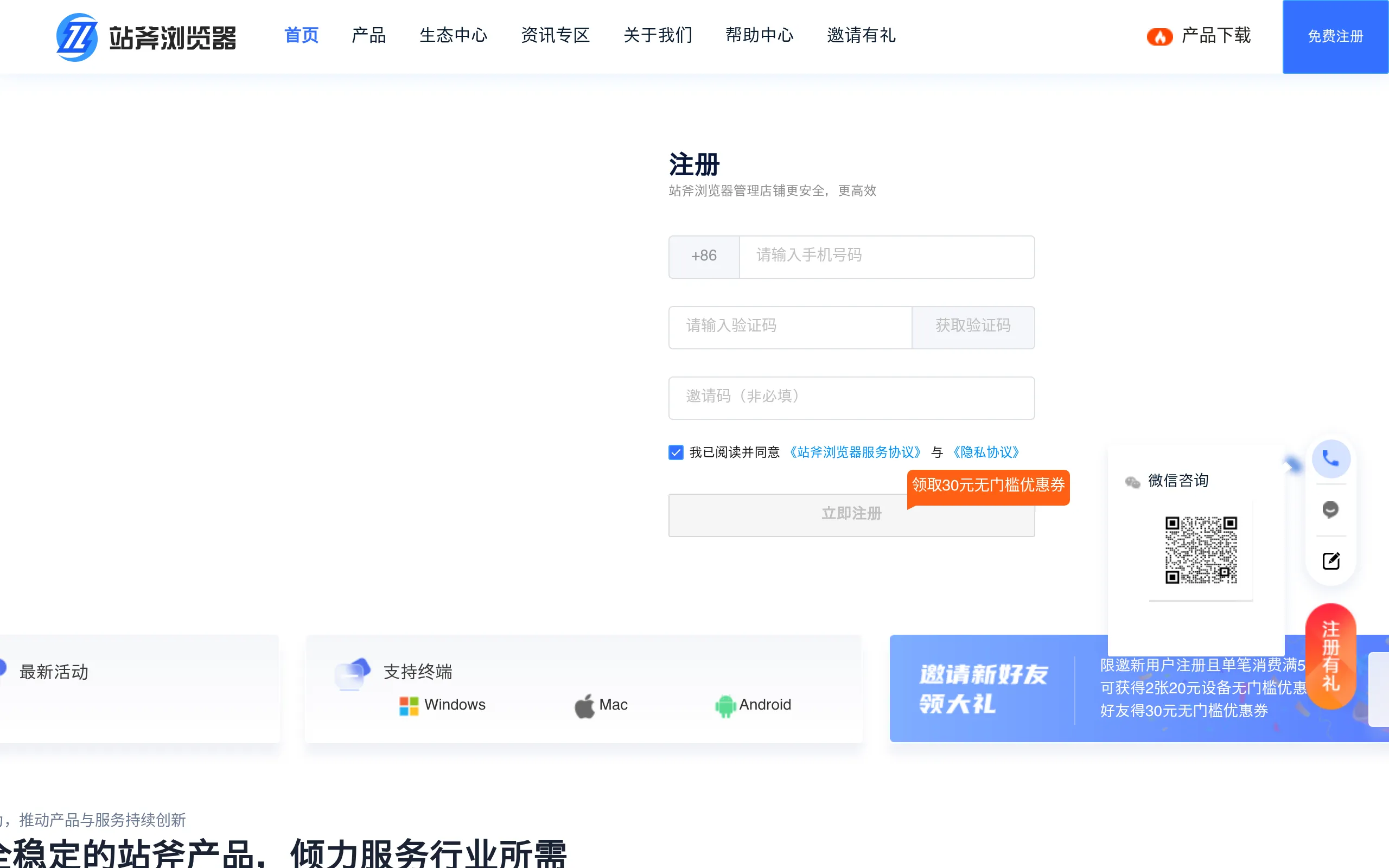Click the 注册 form heading
The image size is (1389, 868).
click(694, 165)
